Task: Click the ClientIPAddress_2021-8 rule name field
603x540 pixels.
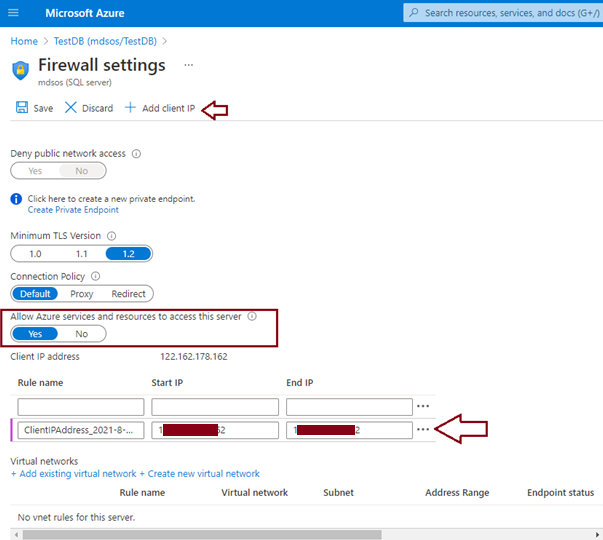Action: pyautogui.click(x=81, y=430)
